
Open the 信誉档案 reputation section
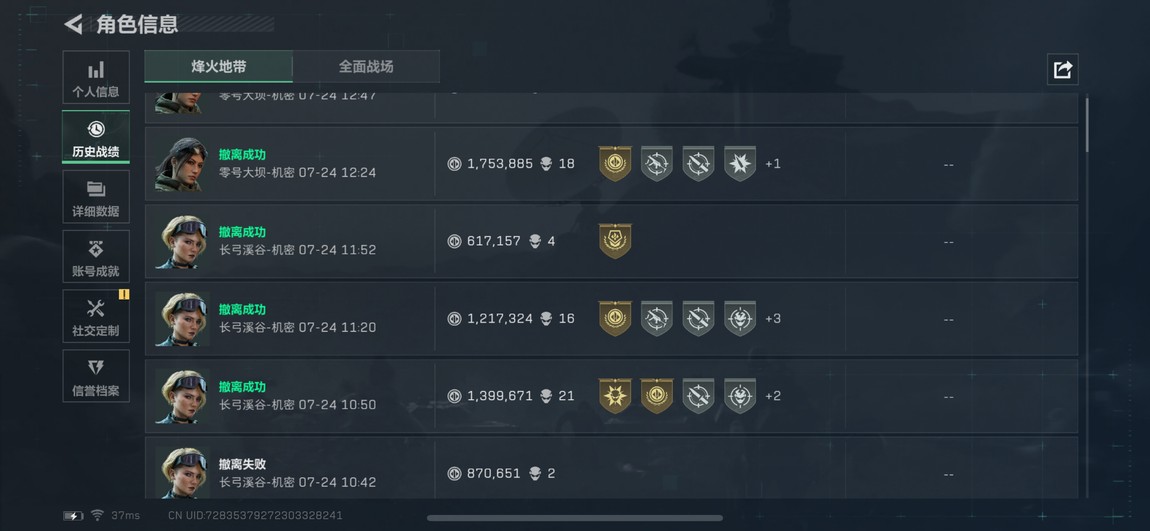[x=96, y=377]
